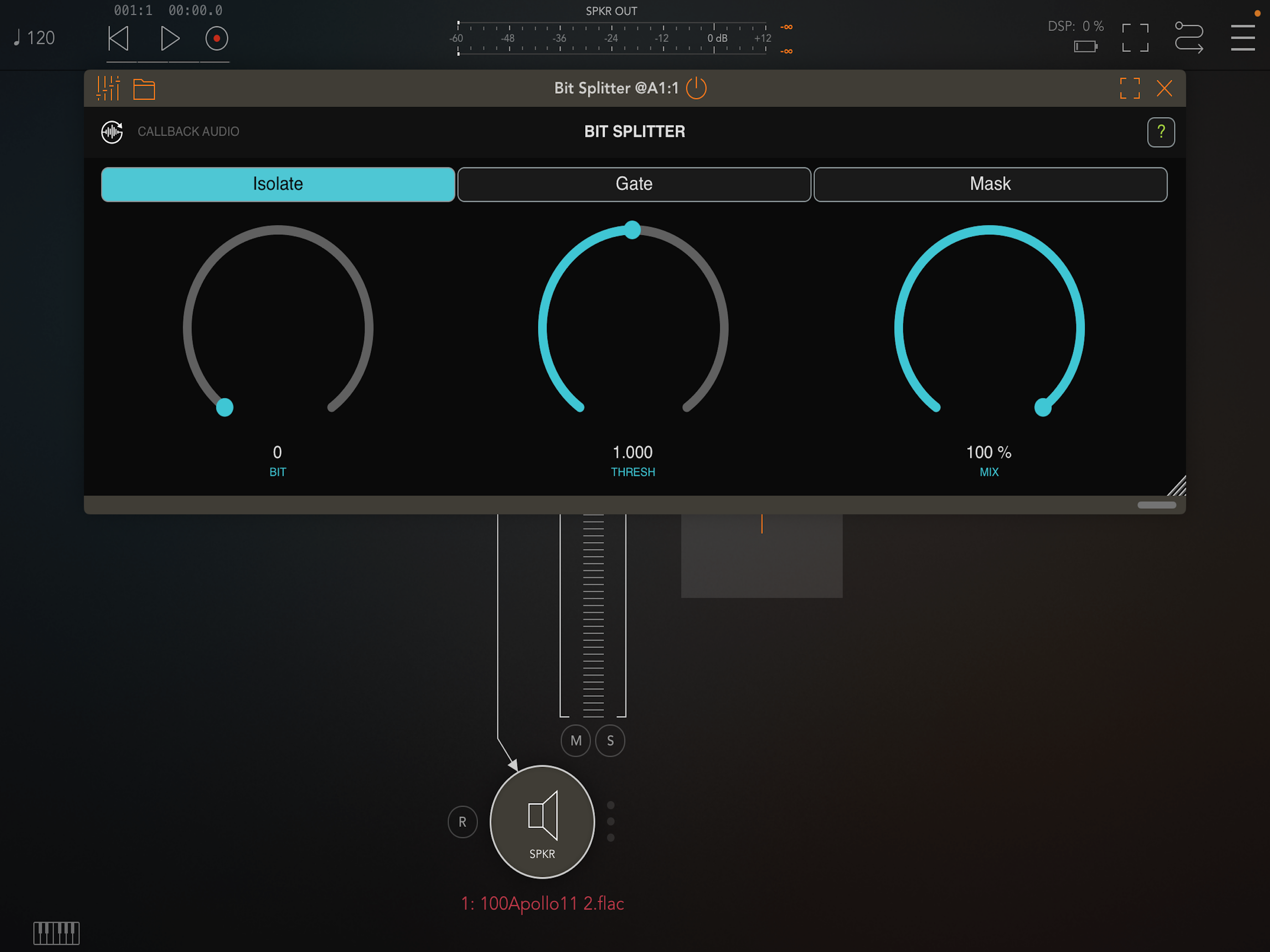The image size is (1270, 952).
Task: Open the plugin parameter sliders icon
Action: 108,89
